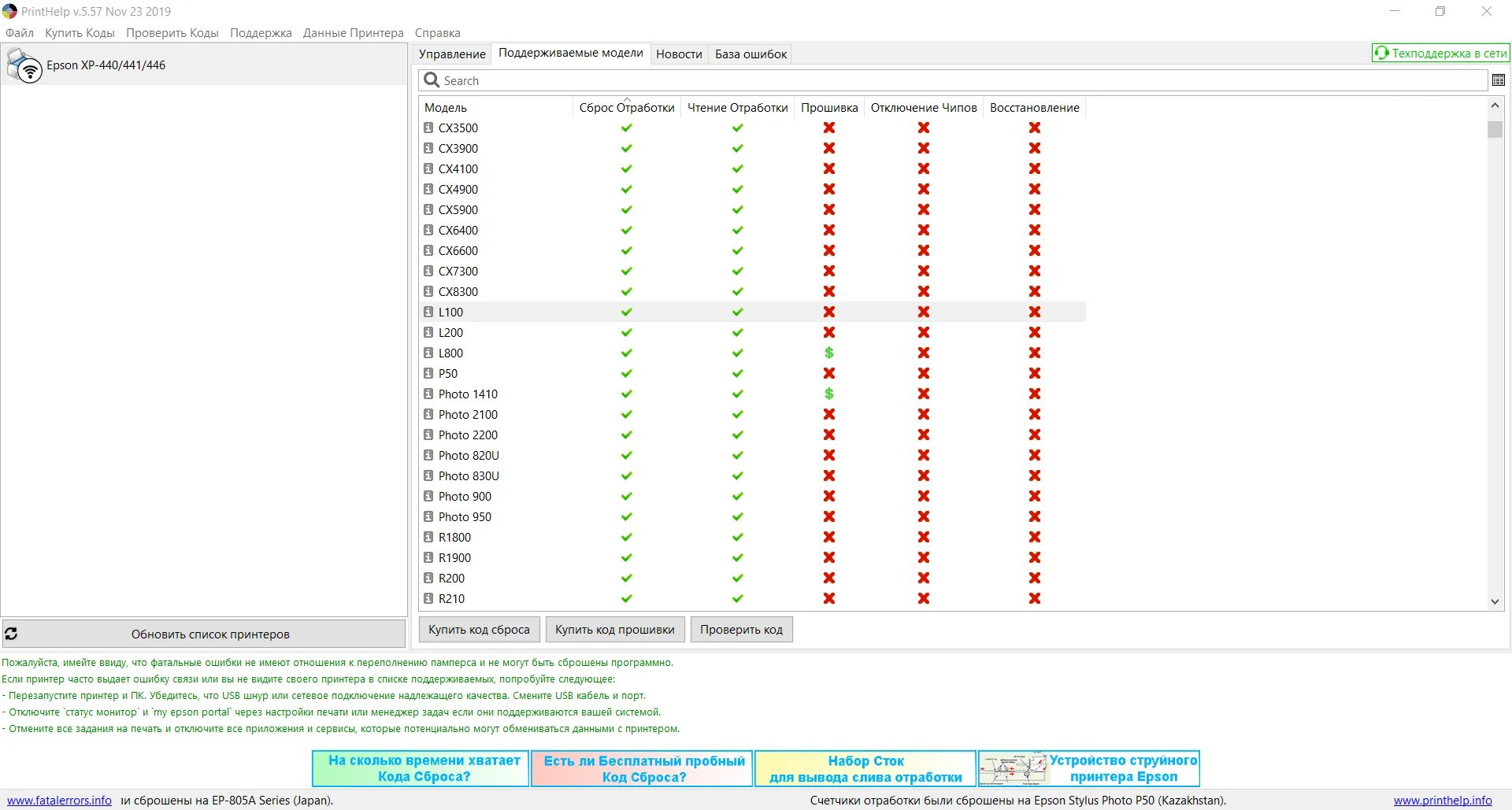1512x810 pixels.
Task: Click the model list scroll-down arrow
Action: point(1495,601)
